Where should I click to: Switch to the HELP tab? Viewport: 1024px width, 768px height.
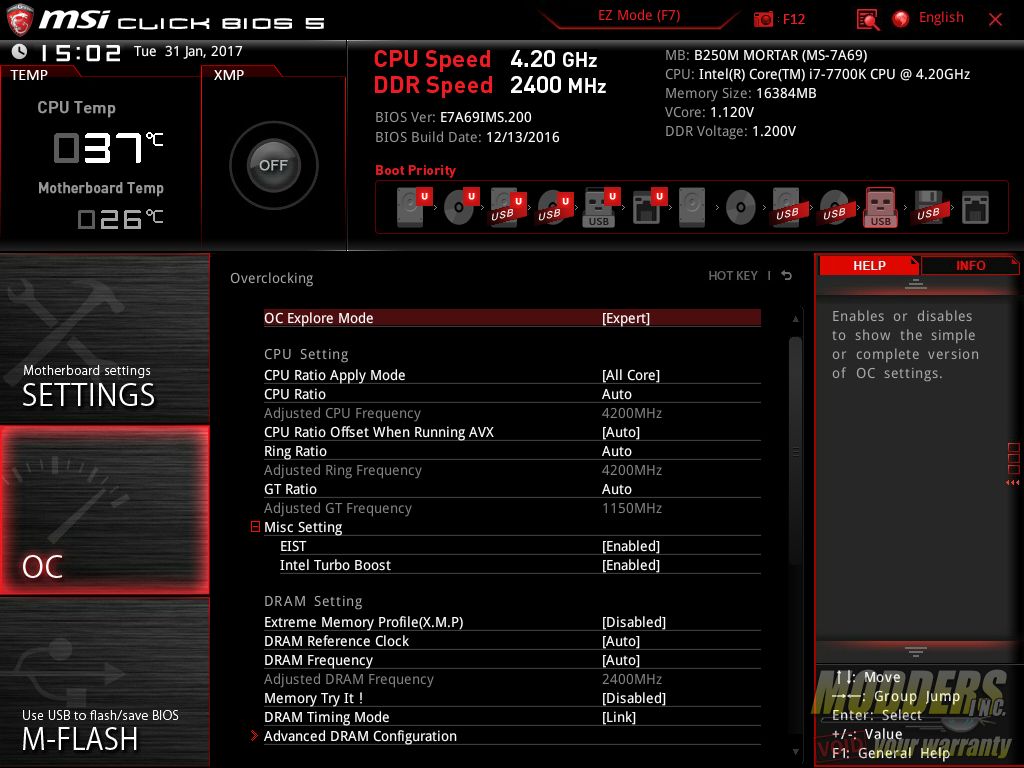click(869, 265)
